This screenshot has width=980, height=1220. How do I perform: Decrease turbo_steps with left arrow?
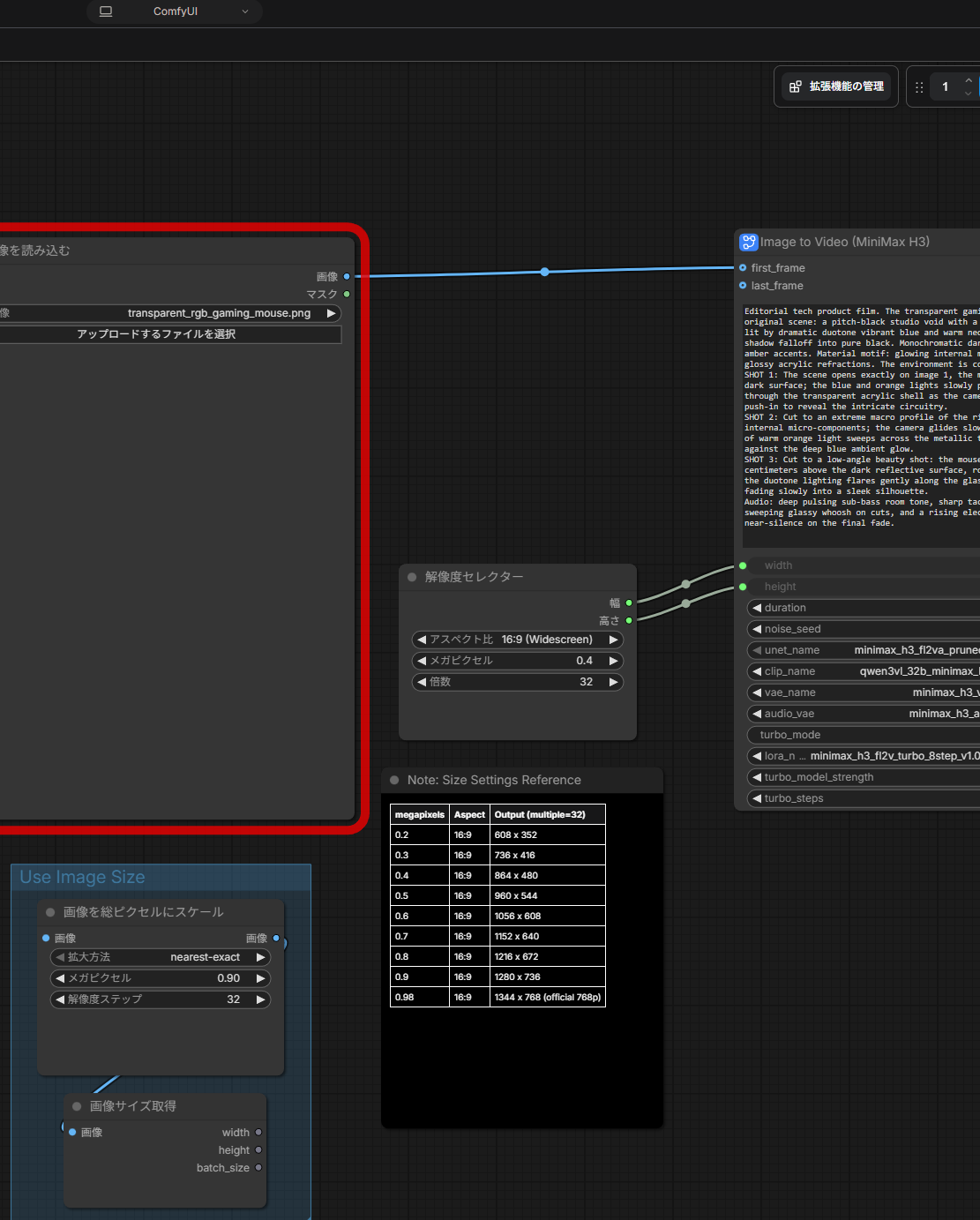pyautogui.click(x=757, y=798)
